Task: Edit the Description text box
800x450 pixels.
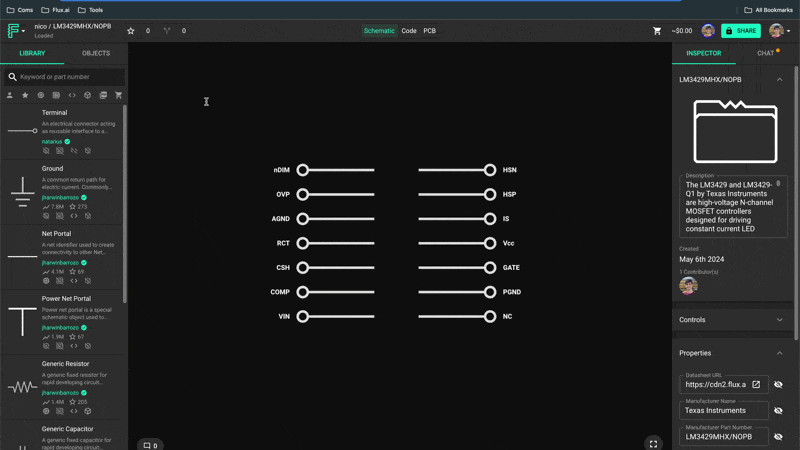Action: [x=733, y=207]
